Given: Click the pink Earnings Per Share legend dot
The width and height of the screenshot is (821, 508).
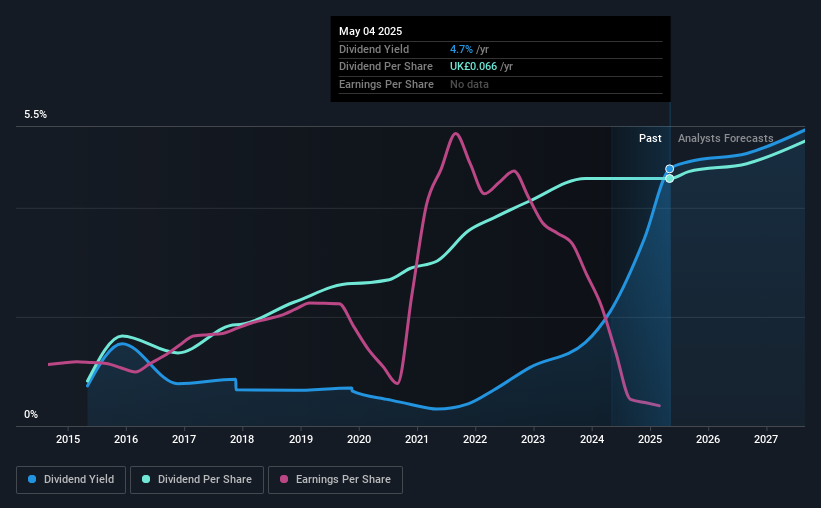Looking at the screenshot, I should tap(284, 479).
